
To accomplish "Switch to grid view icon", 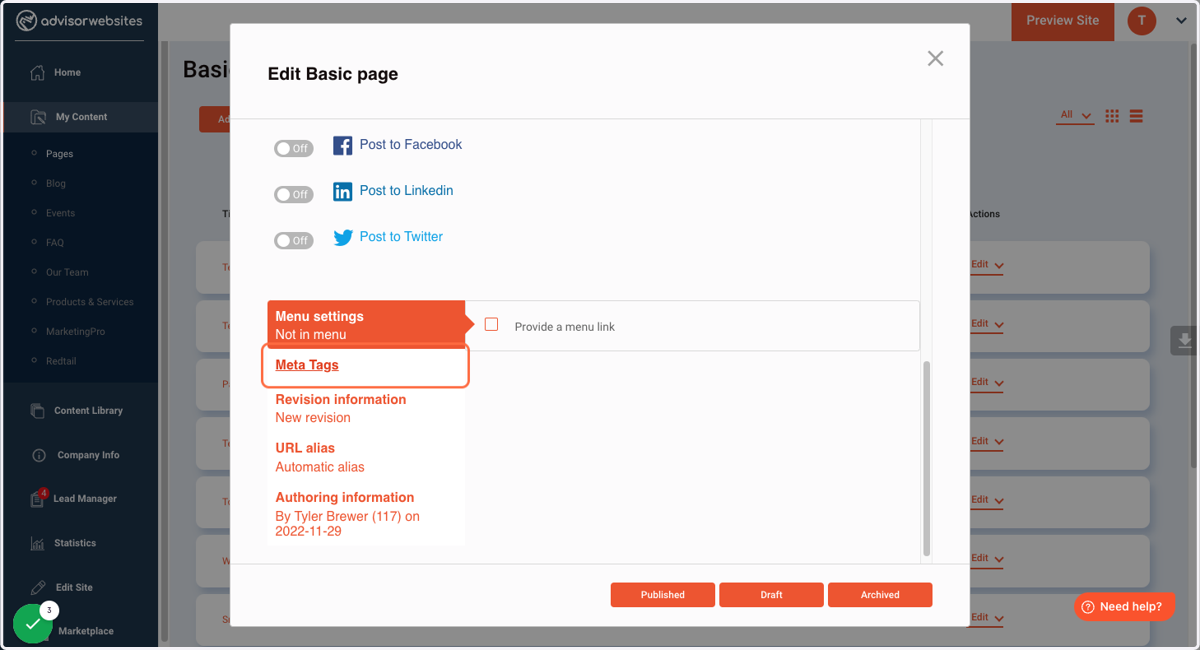I will [1112, 116].
